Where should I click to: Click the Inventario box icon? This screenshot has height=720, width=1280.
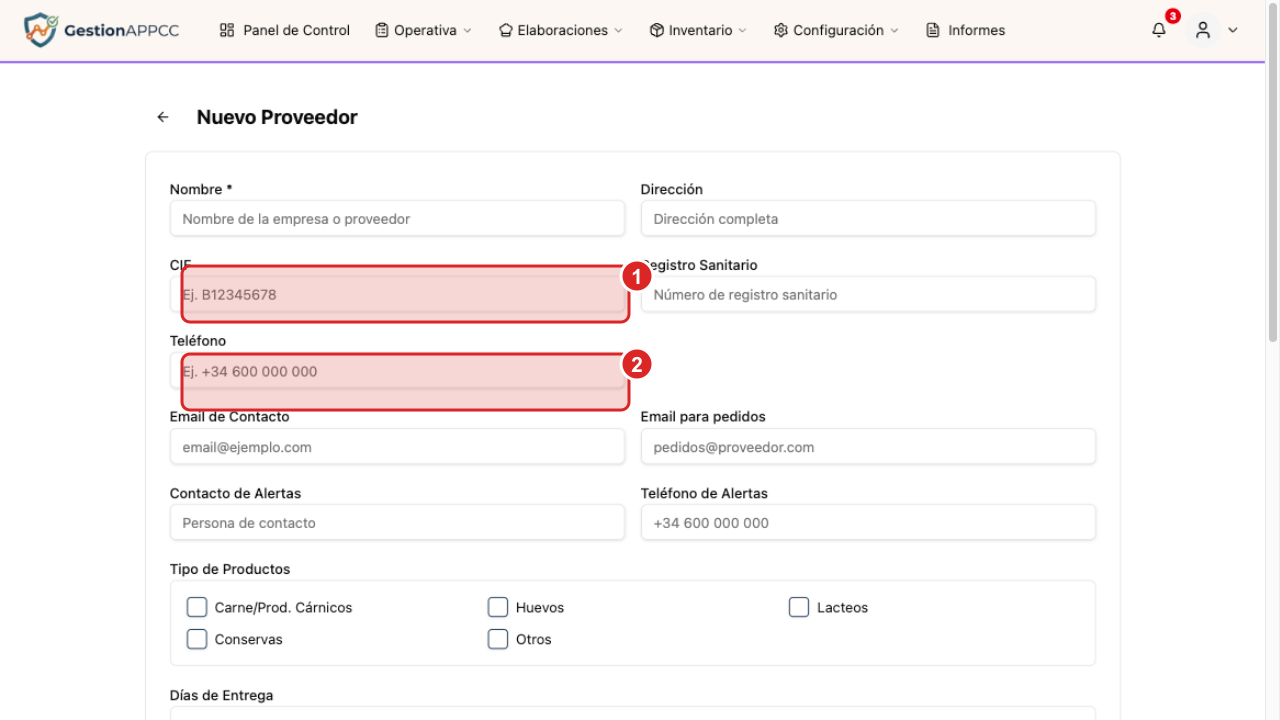click(657, 30)
